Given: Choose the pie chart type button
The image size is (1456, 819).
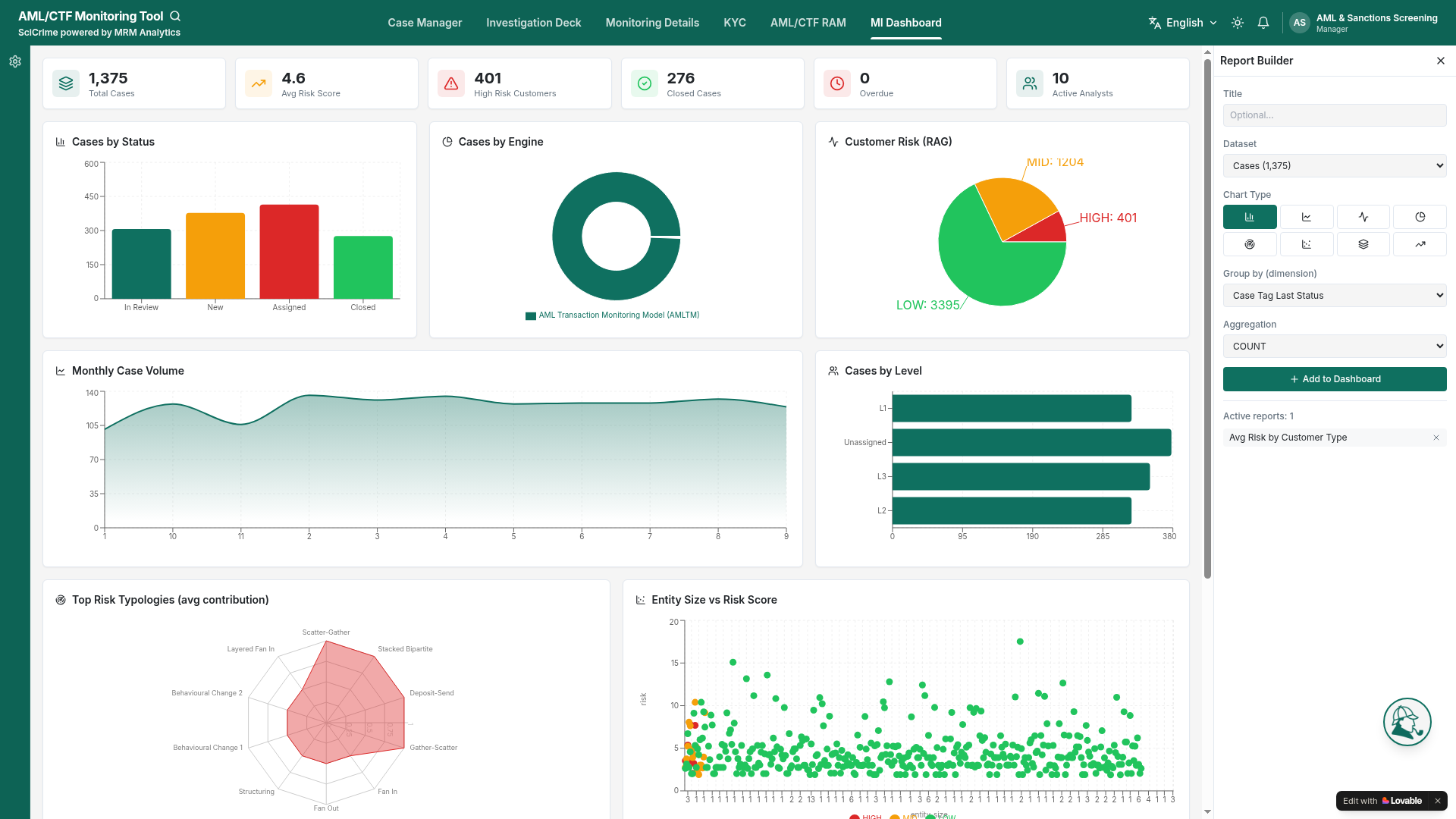Looking at the screenshot, I should [1420, 217].
